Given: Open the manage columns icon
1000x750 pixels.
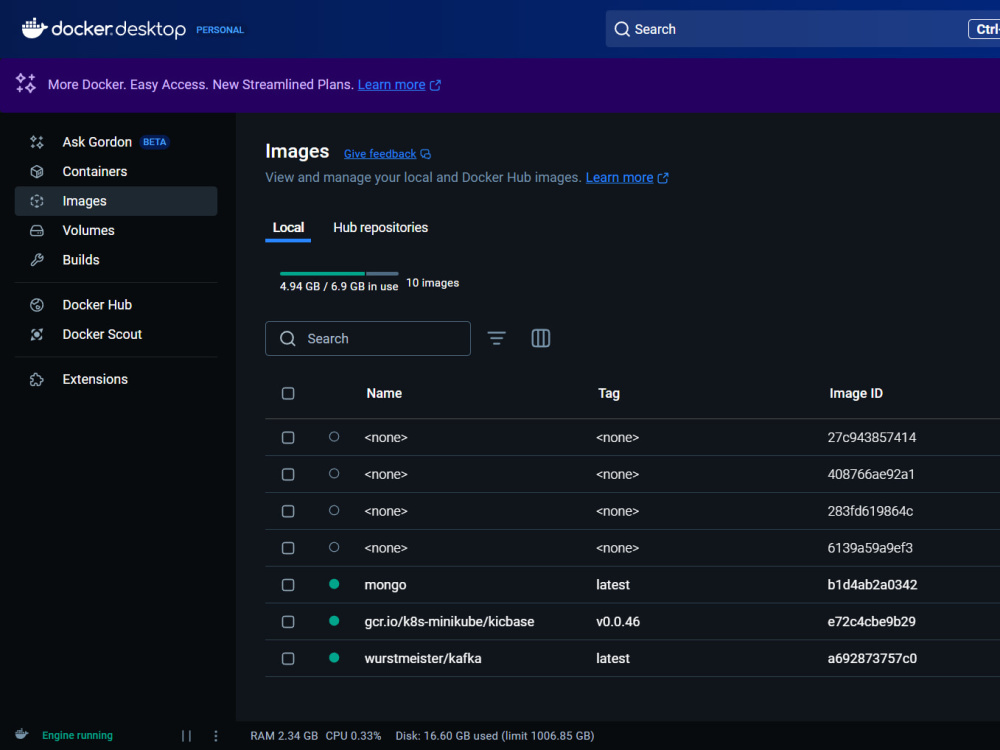Looking at the screenshot, I should tap(541, 338).
